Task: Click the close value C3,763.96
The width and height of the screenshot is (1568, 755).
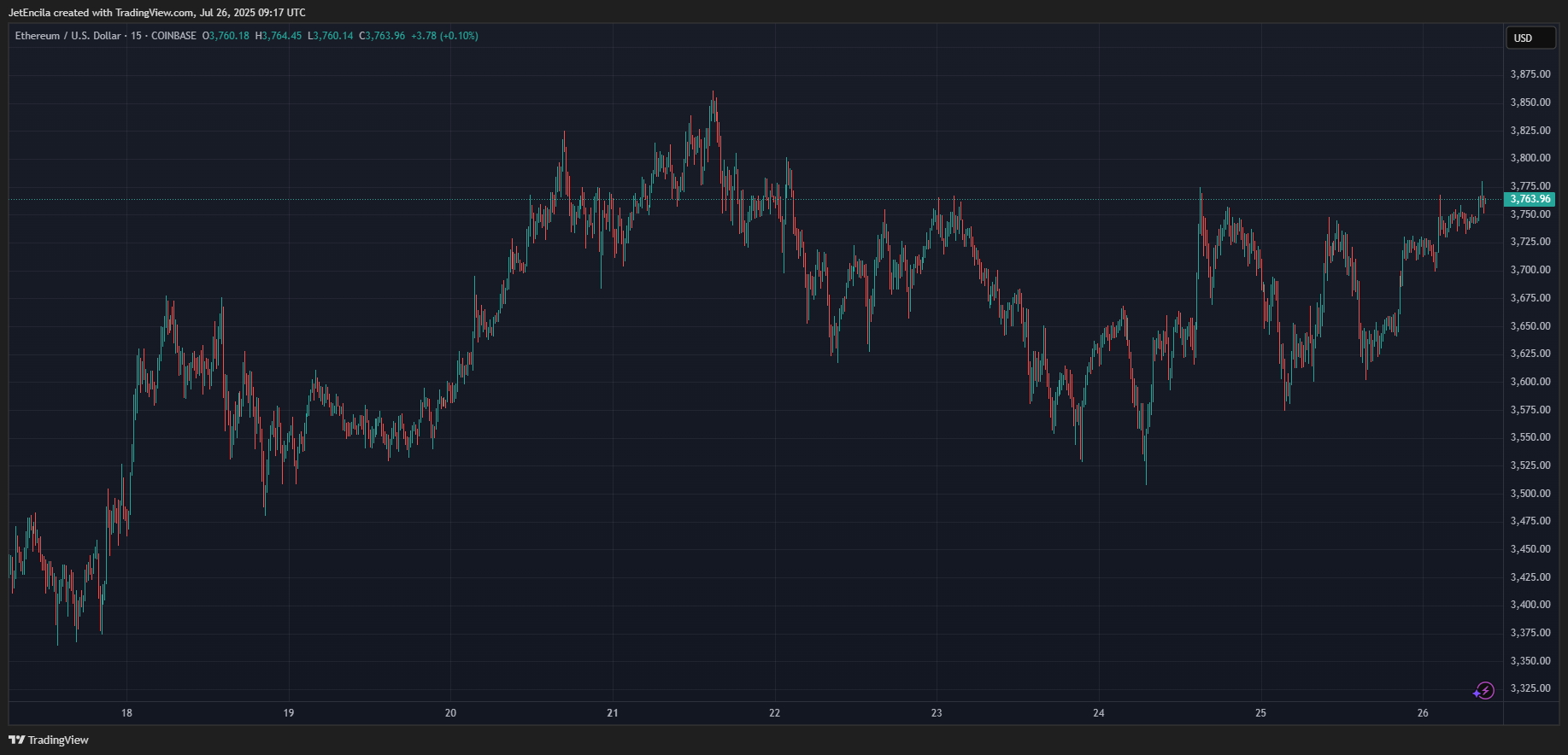Action: (x=382, y=36)
